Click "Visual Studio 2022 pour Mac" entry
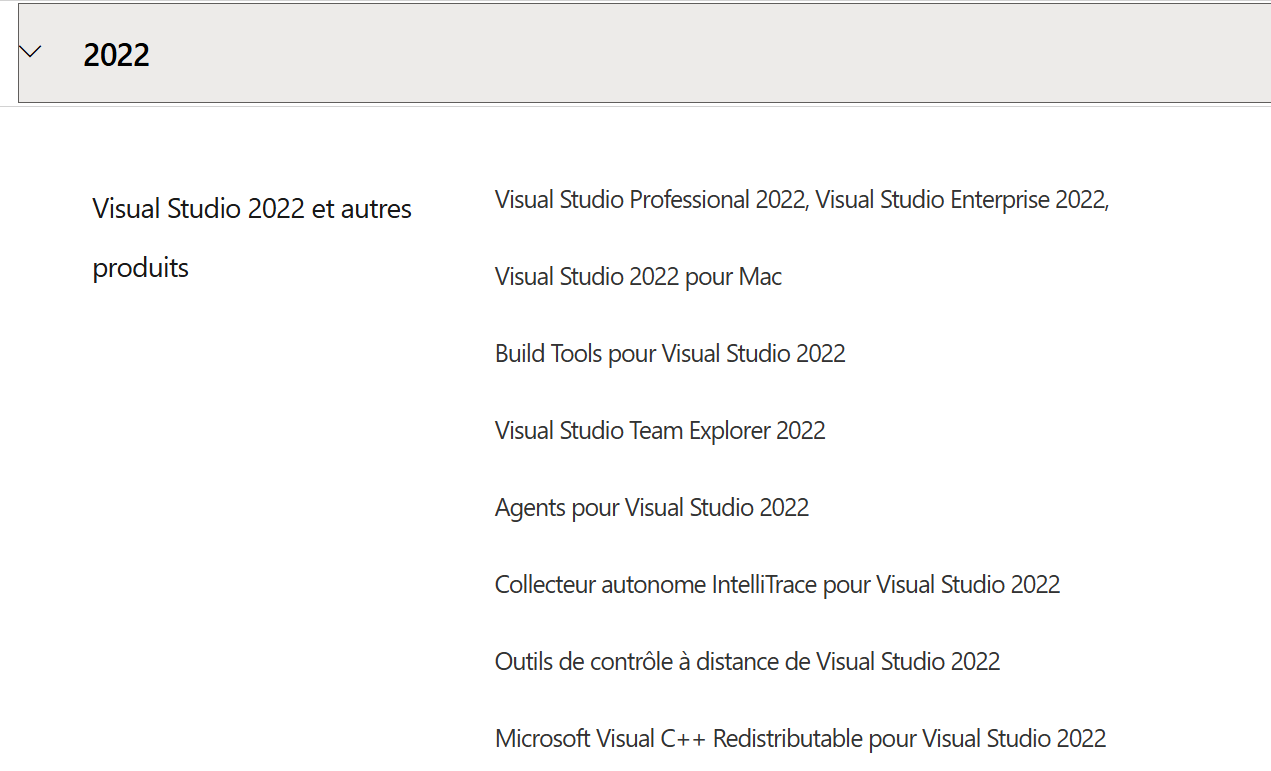 (638, 277)
